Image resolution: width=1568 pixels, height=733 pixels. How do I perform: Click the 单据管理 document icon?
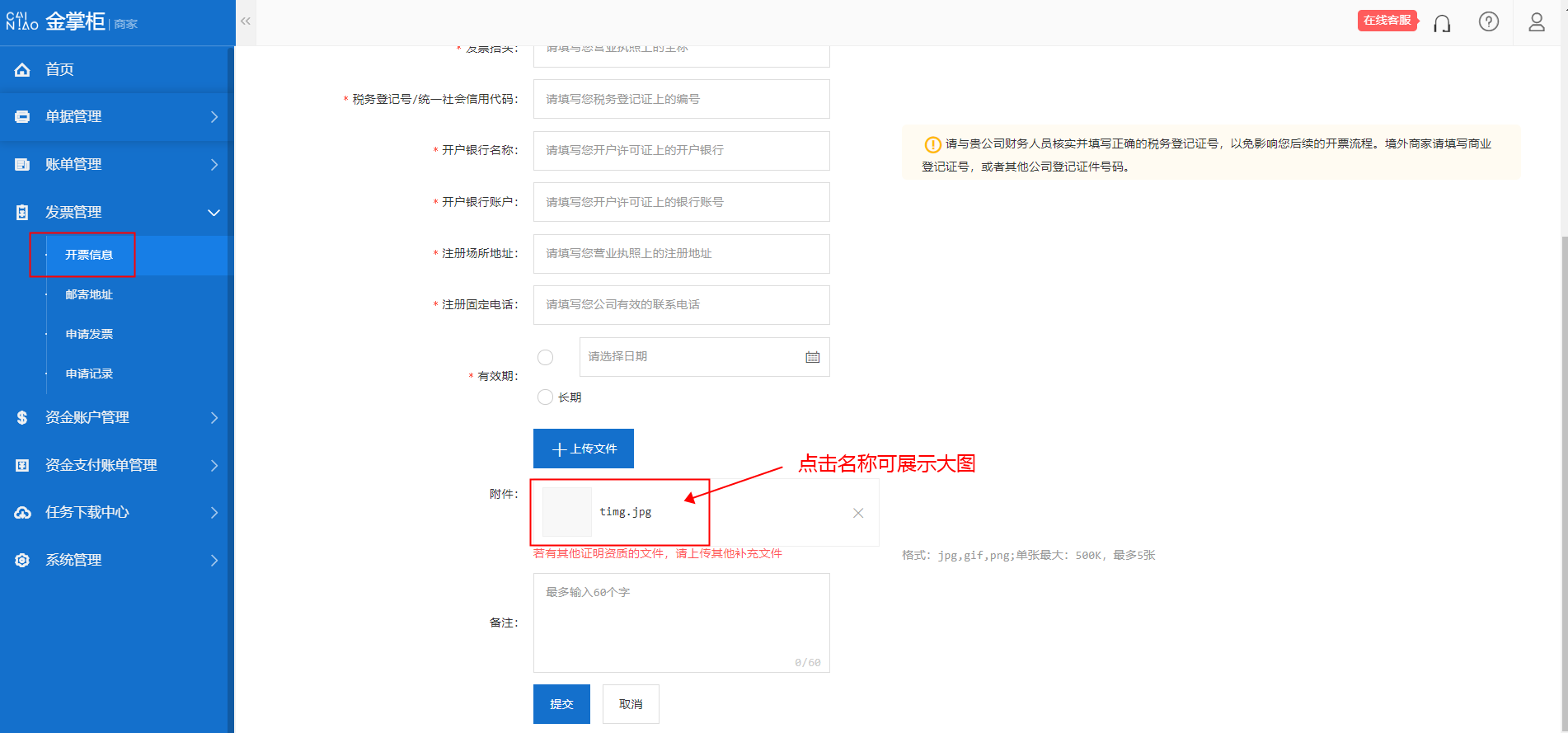point(22,117)
